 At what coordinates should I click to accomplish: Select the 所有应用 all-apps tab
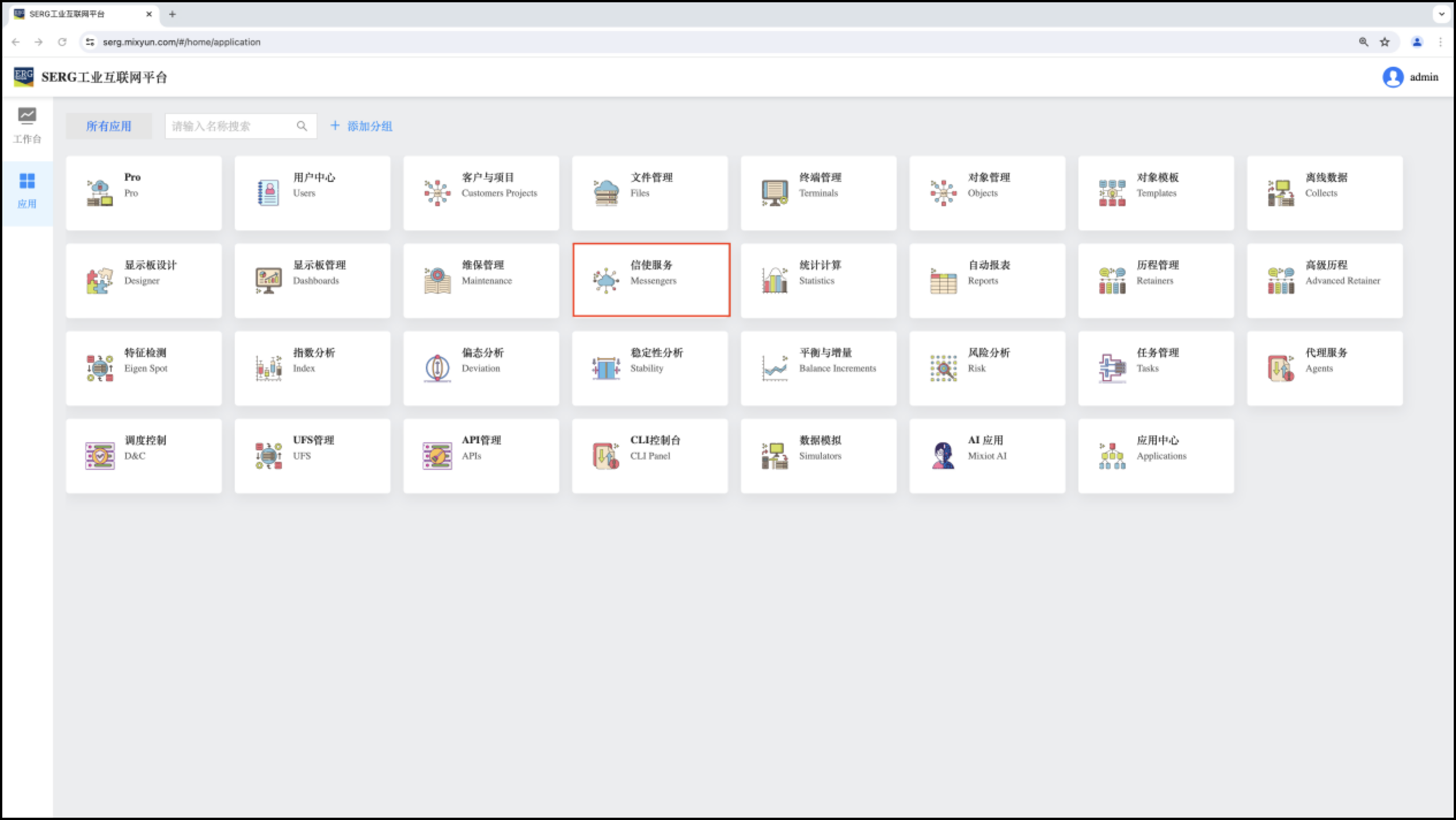click(109, 126)
